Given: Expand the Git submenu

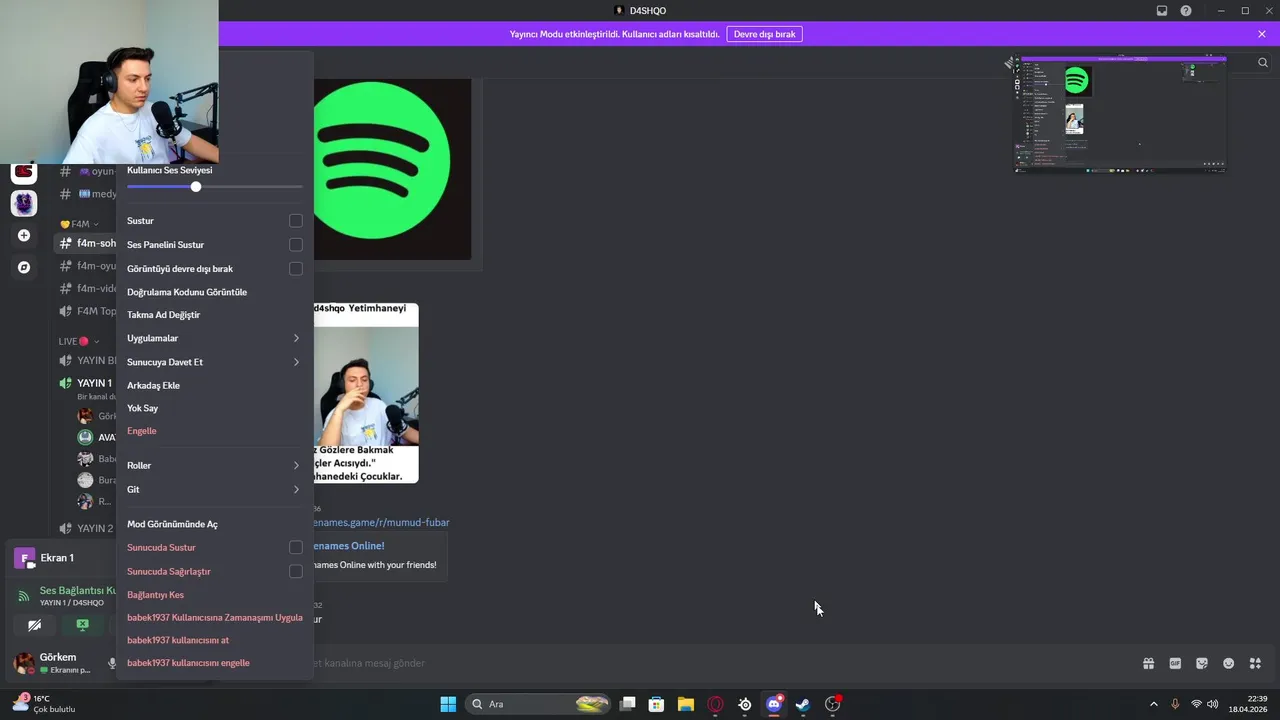Looking at the screenshot, I should pos(213,489).
